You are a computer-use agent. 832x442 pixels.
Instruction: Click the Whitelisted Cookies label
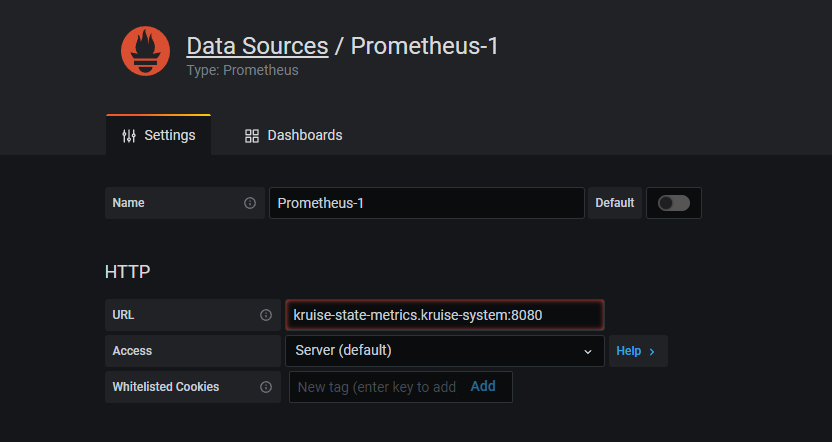pos(166,387)
